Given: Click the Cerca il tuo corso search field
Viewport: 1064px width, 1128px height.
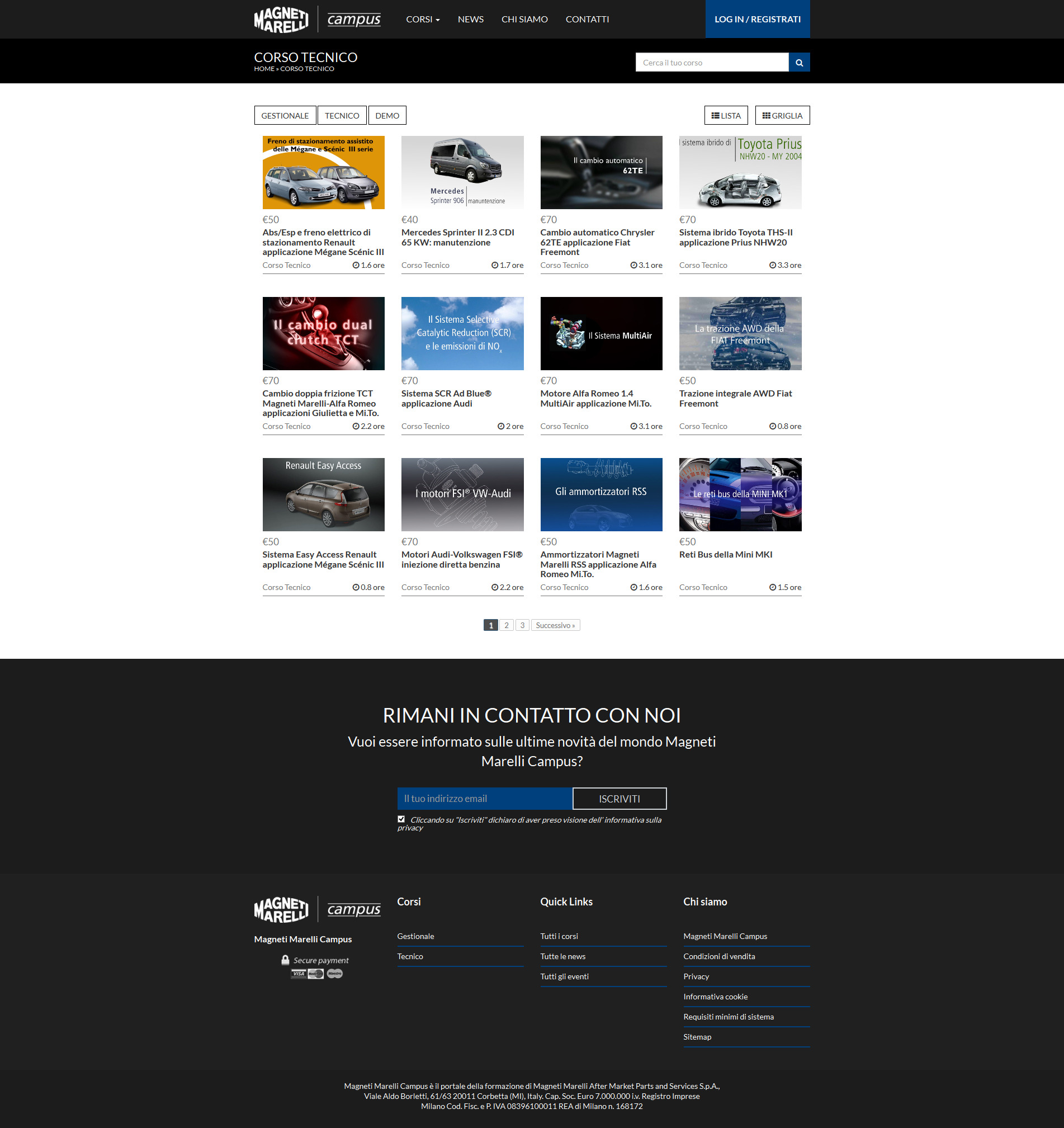Looking at the screenshot, I should click(x=712, y=63).
